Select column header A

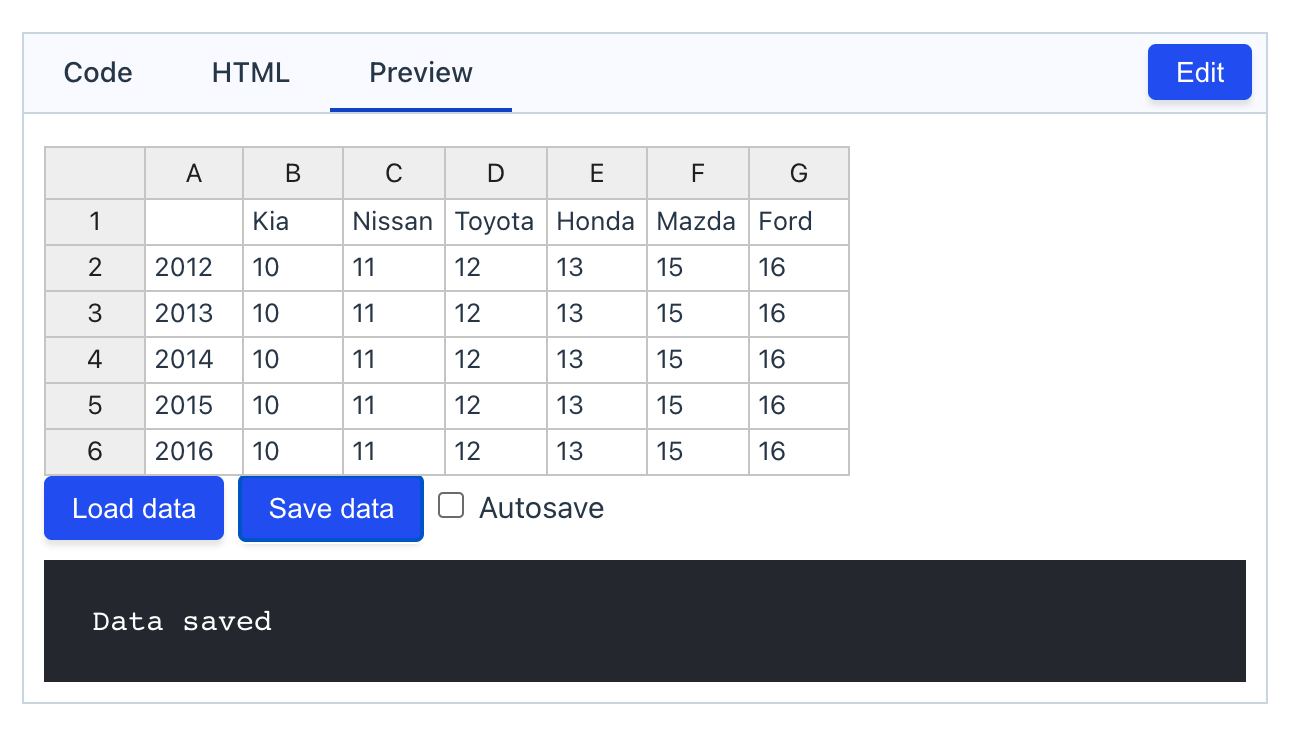(193, 173)
